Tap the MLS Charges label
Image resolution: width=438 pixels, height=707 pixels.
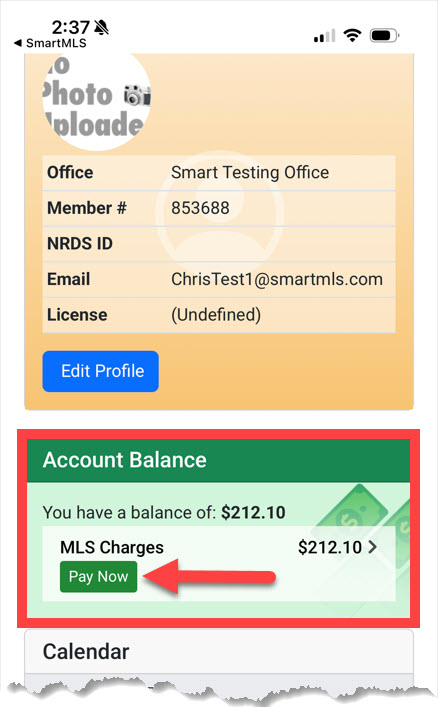(112, 547)
